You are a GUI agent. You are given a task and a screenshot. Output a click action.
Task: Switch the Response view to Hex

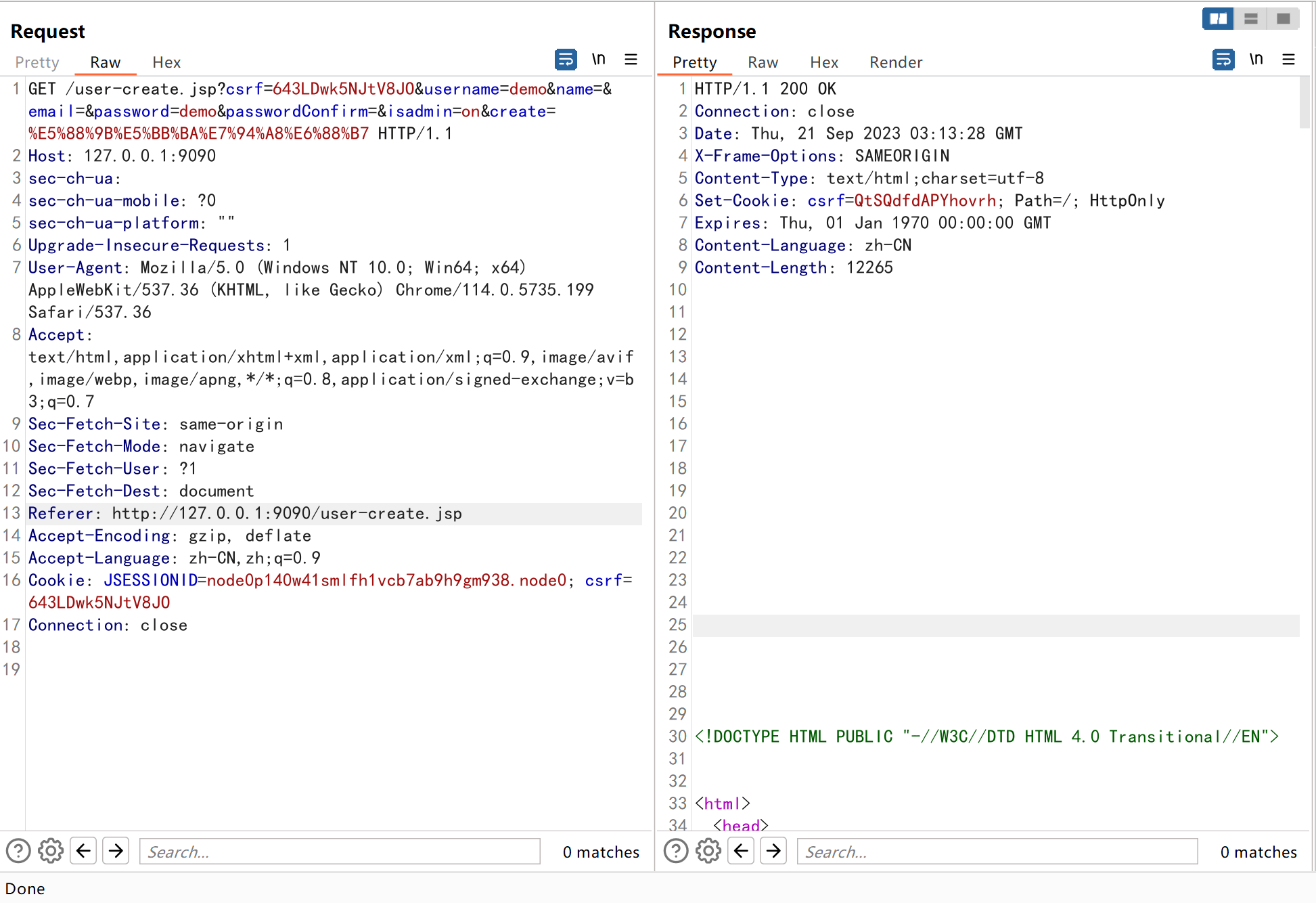pos(824,62)
